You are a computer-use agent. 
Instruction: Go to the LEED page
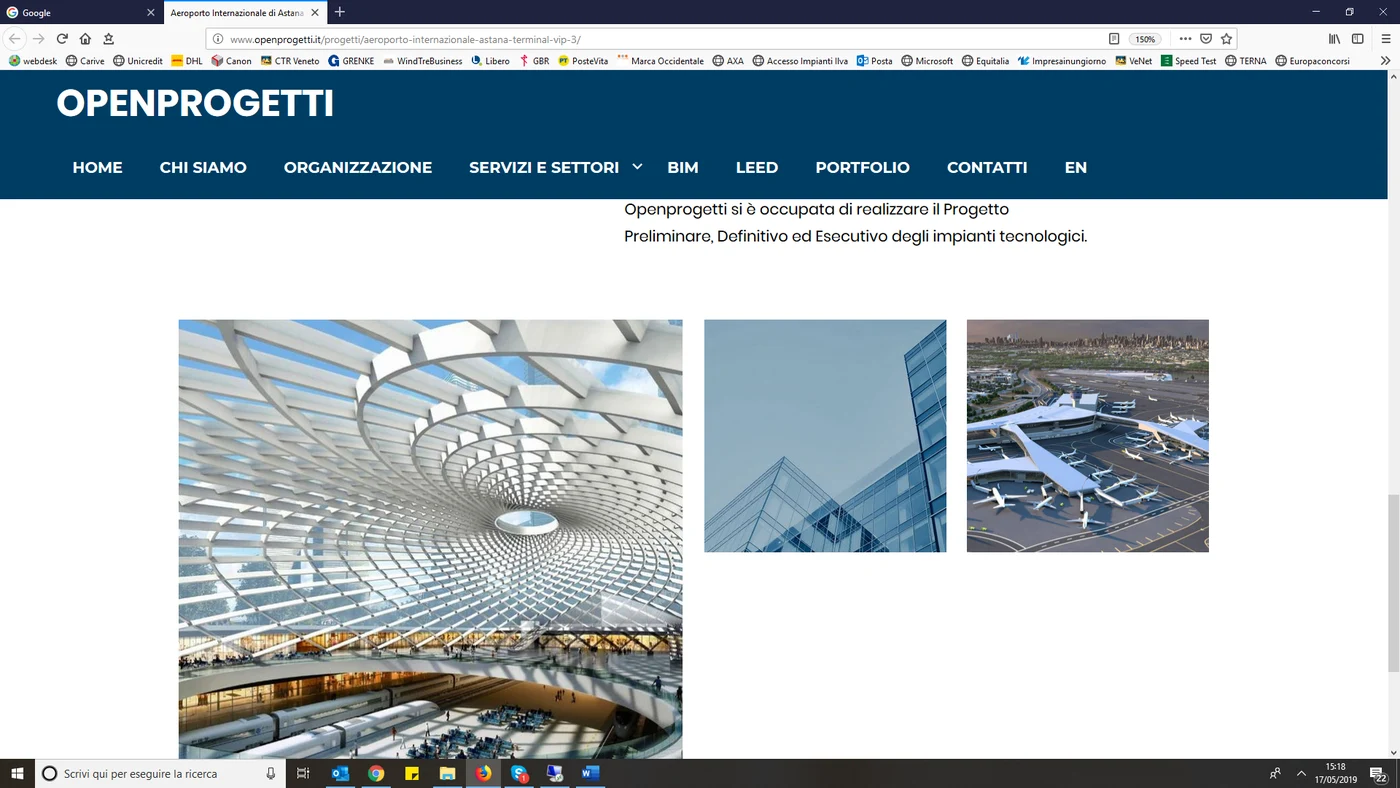point(757,168)
